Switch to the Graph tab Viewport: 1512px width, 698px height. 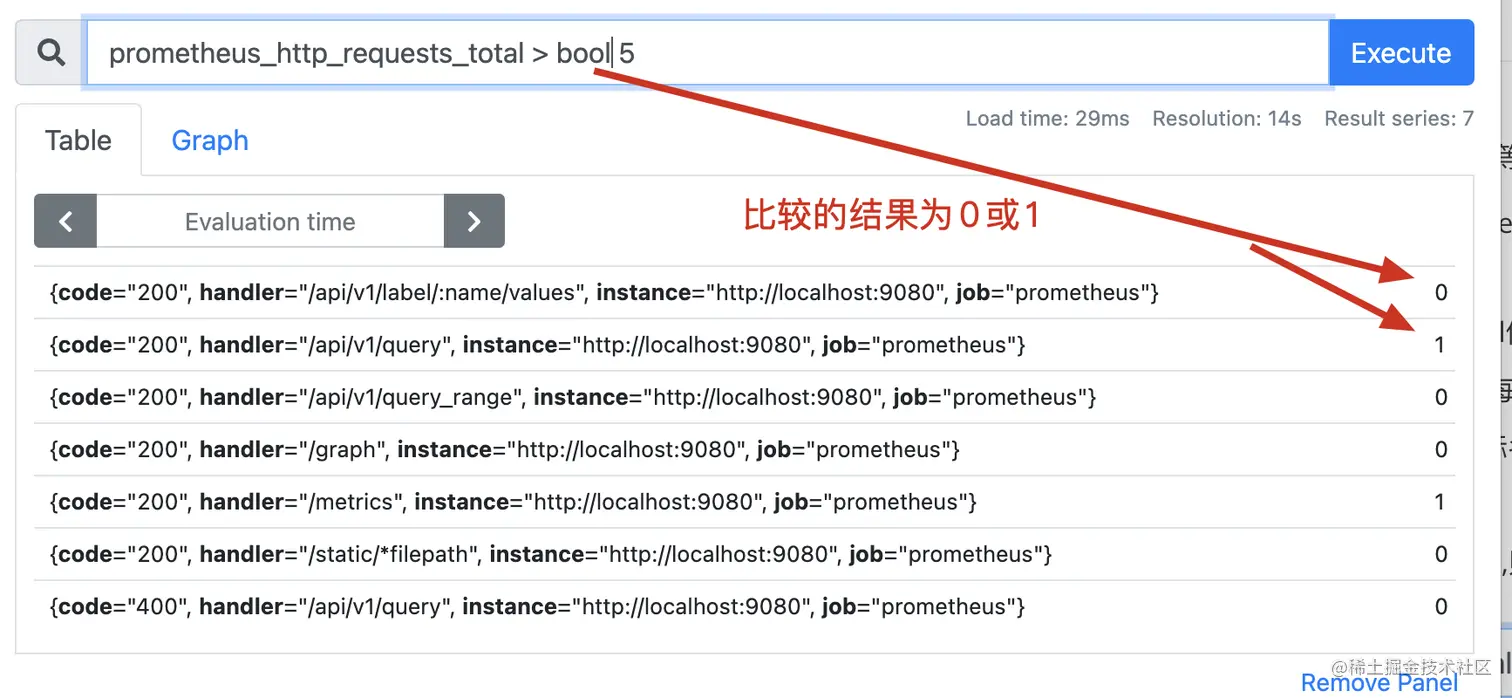tap(209, 140)
